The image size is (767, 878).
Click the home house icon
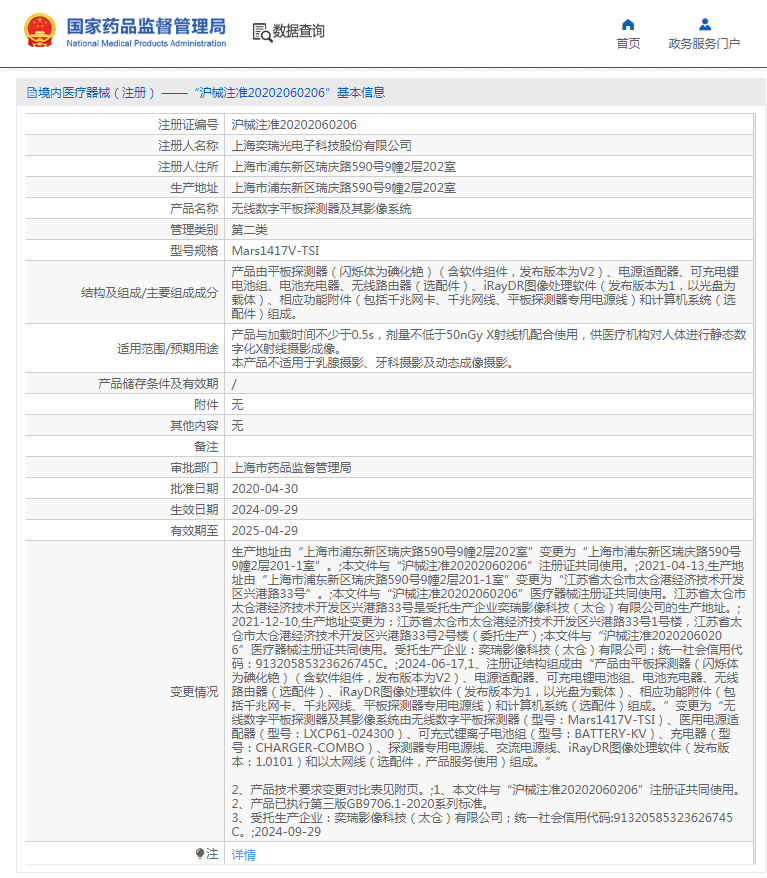628,24
